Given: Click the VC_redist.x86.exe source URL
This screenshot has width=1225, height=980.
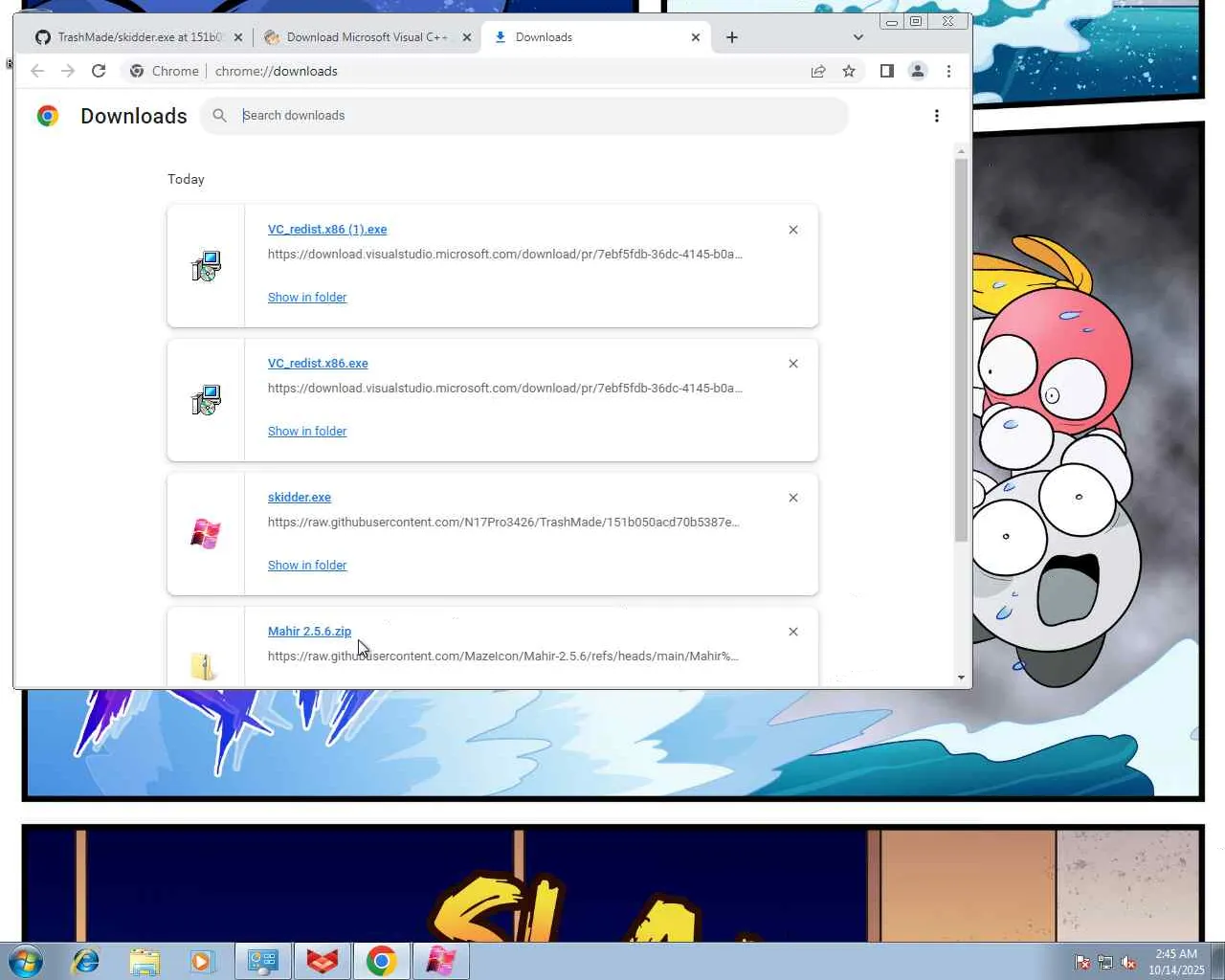Looking at the screenshot, I should point(505,389).
